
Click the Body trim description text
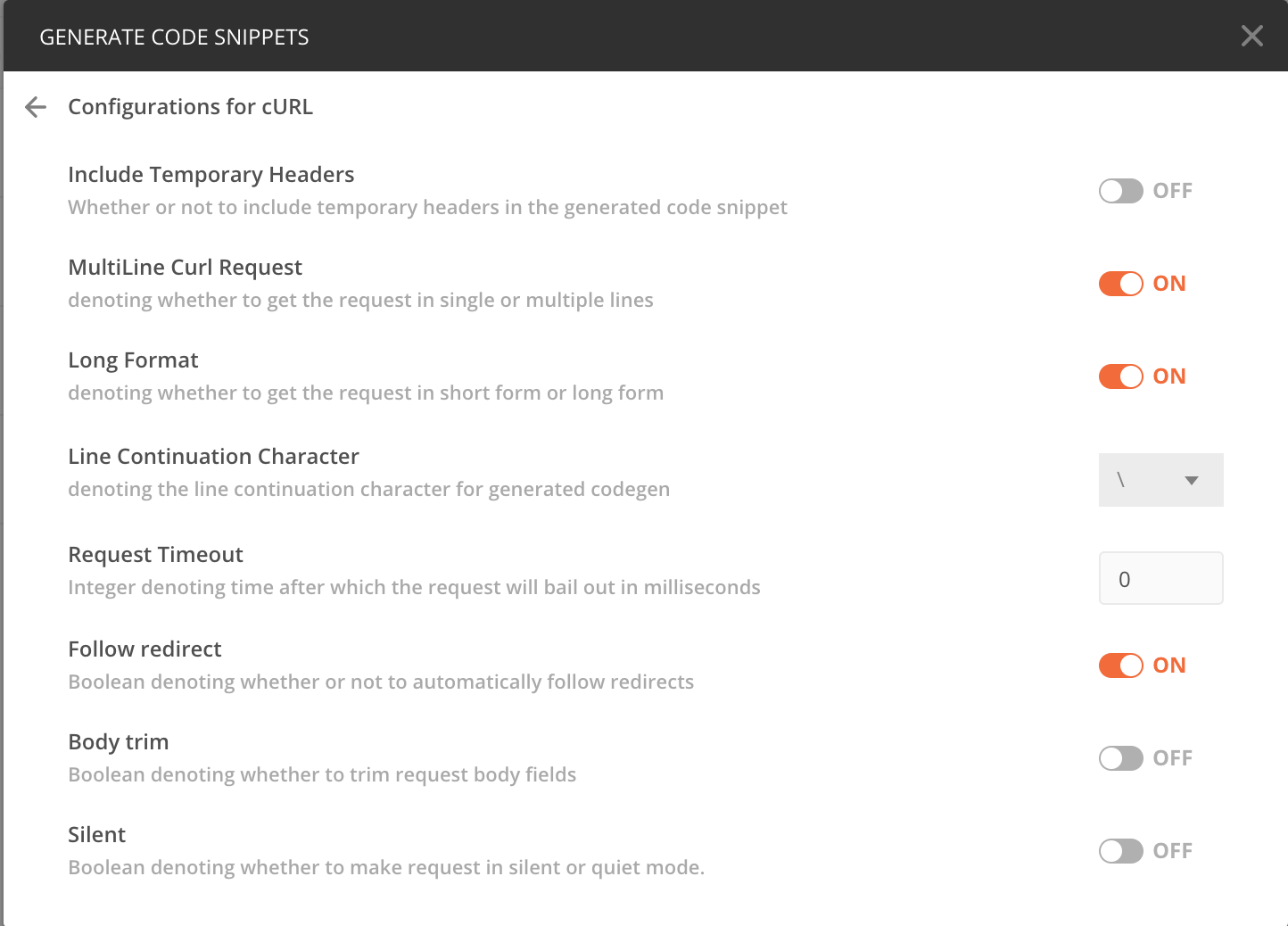(x=322, y=774)
